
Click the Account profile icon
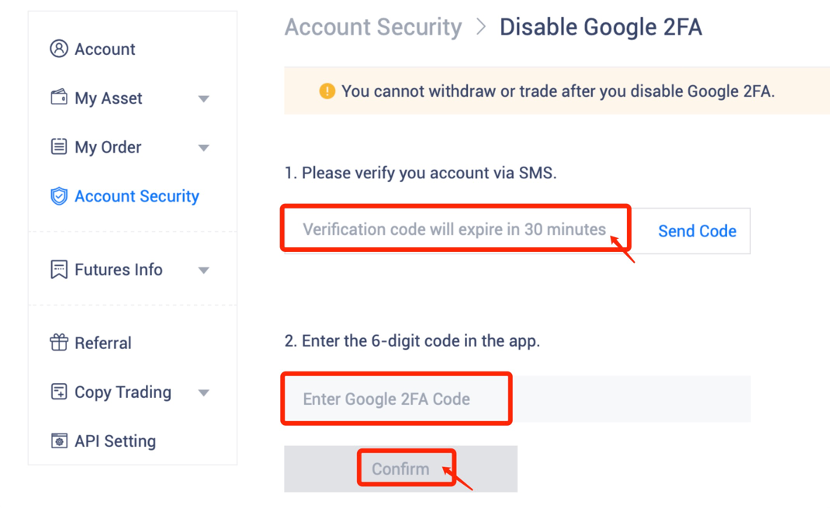pyautogui.click(x=59, y=49)
